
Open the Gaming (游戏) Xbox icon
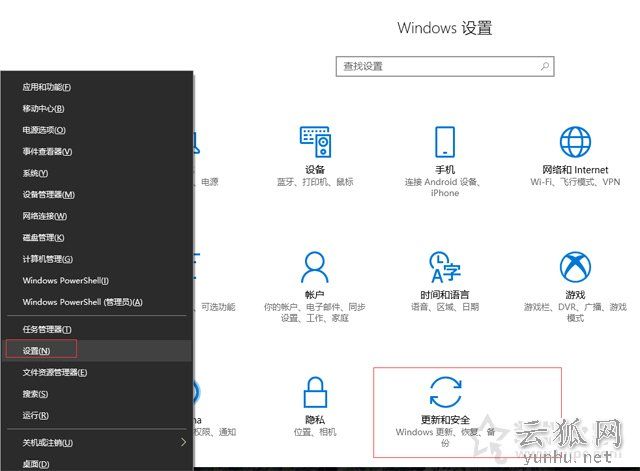[575, 267]
